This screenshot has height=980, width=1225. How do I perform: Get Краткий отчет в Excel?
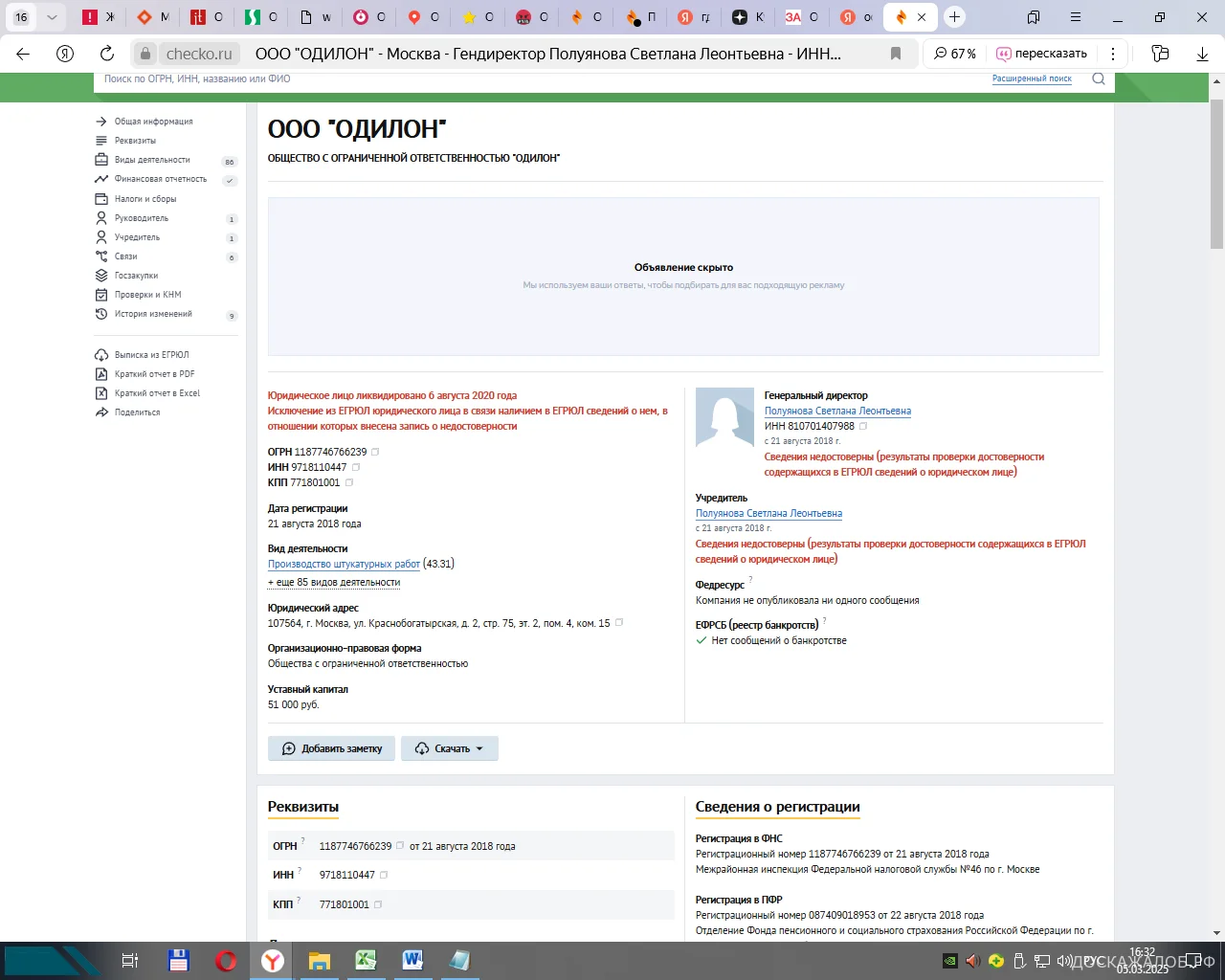click(157, 393)
